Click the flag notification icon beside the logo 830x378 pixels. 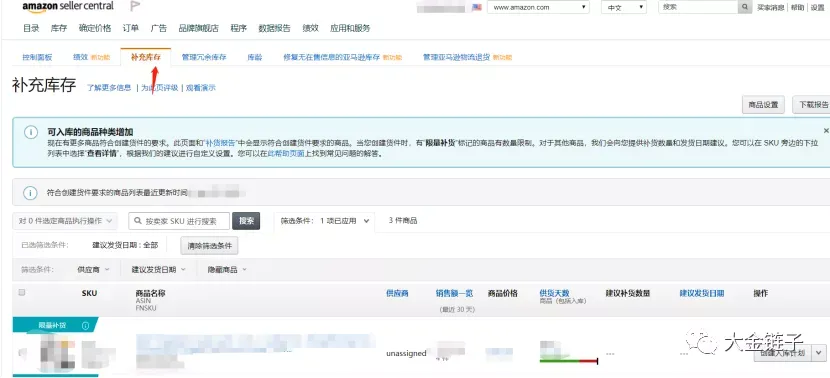coord(134,6)
